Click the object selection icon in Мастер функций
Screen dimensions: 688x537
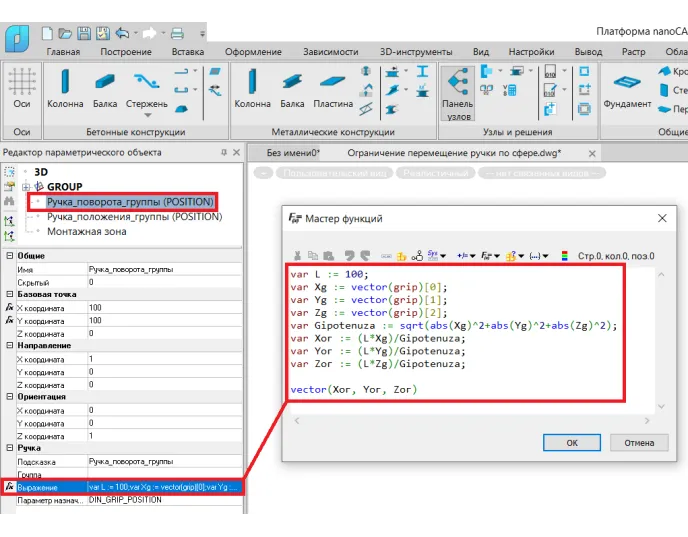pos(417,256)
